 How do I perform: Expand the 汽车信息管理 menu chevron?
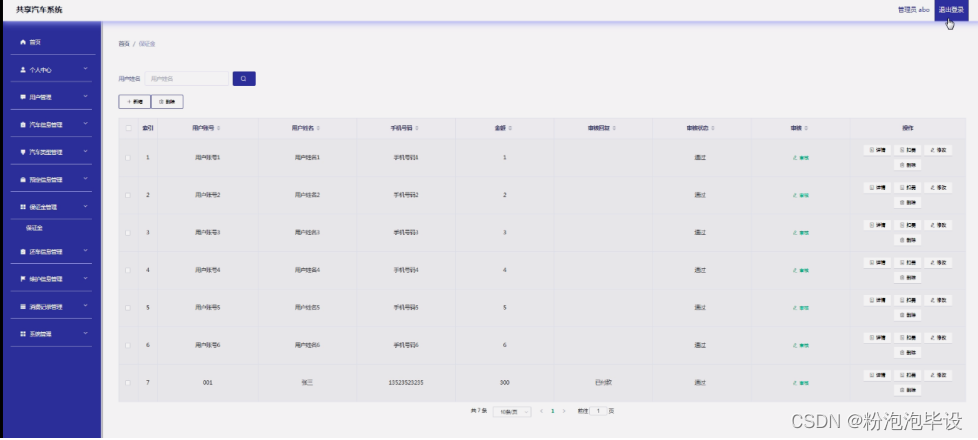click(x=85, y=124)
